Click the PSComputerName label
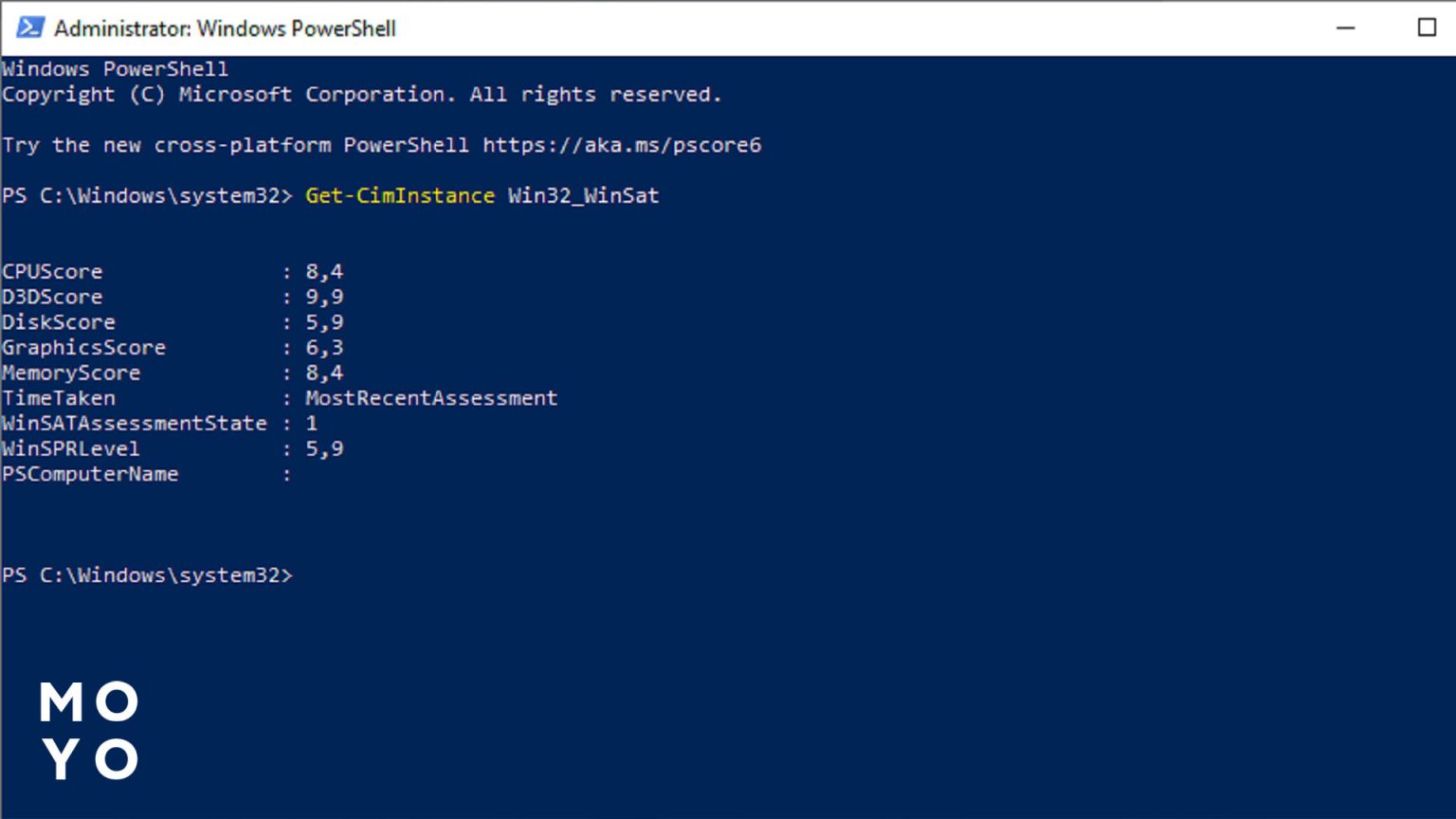This screenshot has height=819, width=1456. coord(90,474)
